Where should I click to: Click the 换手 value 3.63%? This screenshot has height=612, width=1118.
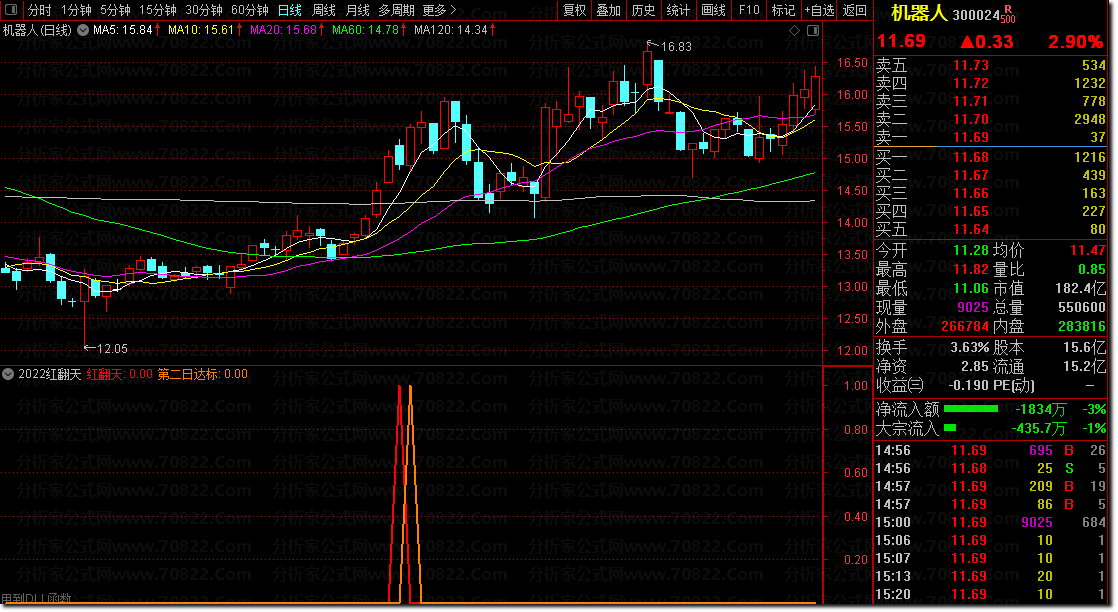tap(970, 347)
